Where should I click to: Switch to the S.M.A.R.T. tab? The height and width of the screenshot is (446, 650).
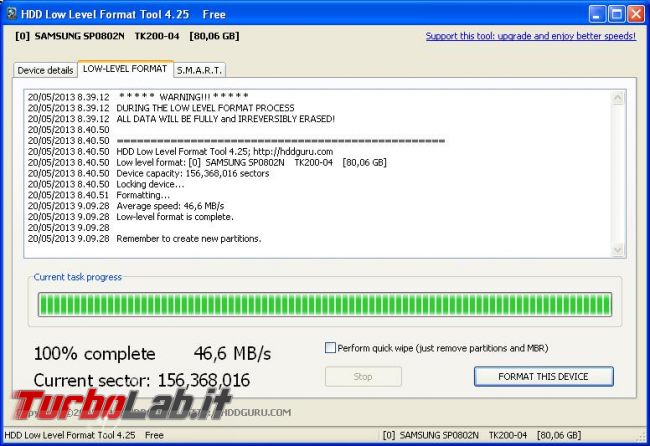(x=199, y=70)
